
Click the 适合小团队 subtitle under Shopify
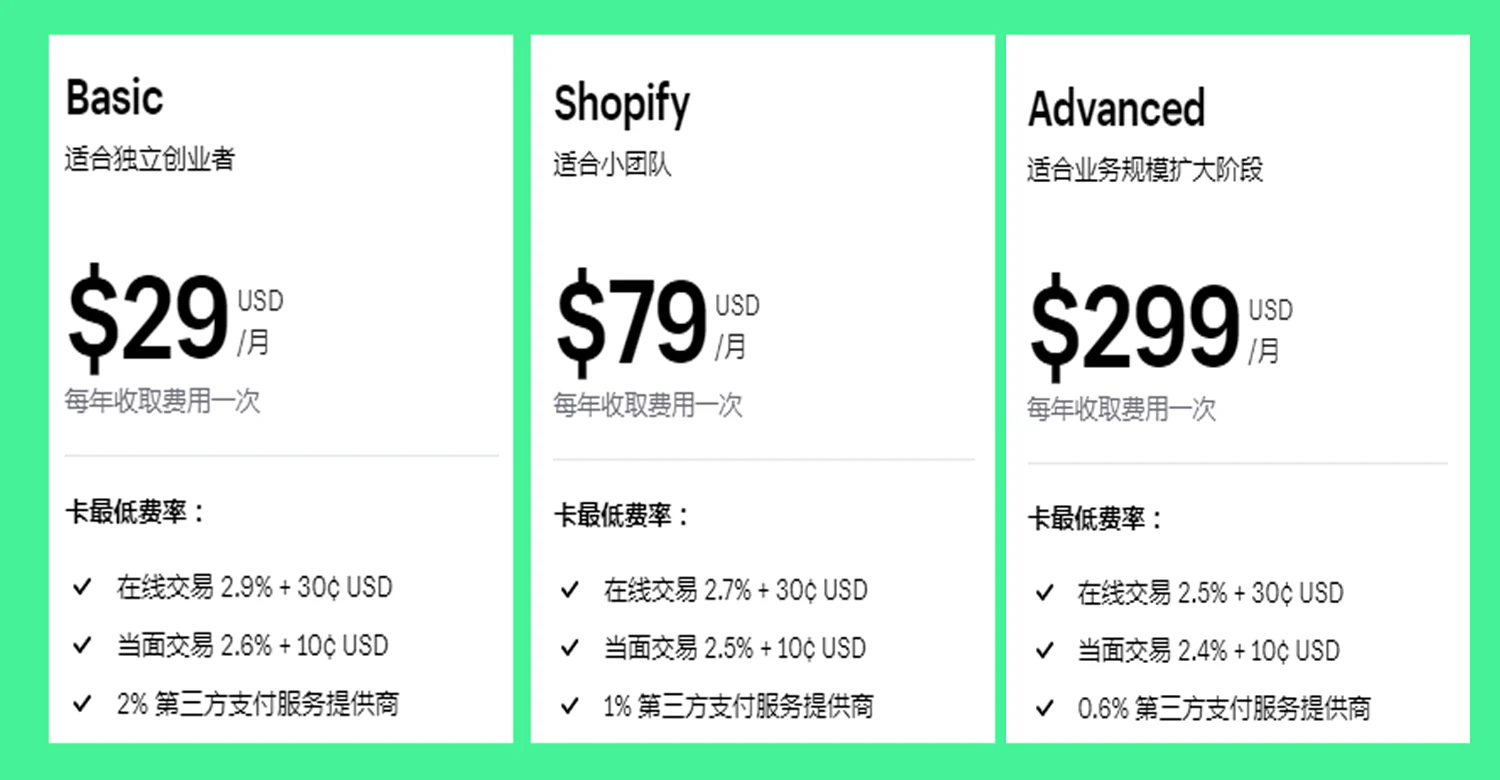[x=612, y=164]
